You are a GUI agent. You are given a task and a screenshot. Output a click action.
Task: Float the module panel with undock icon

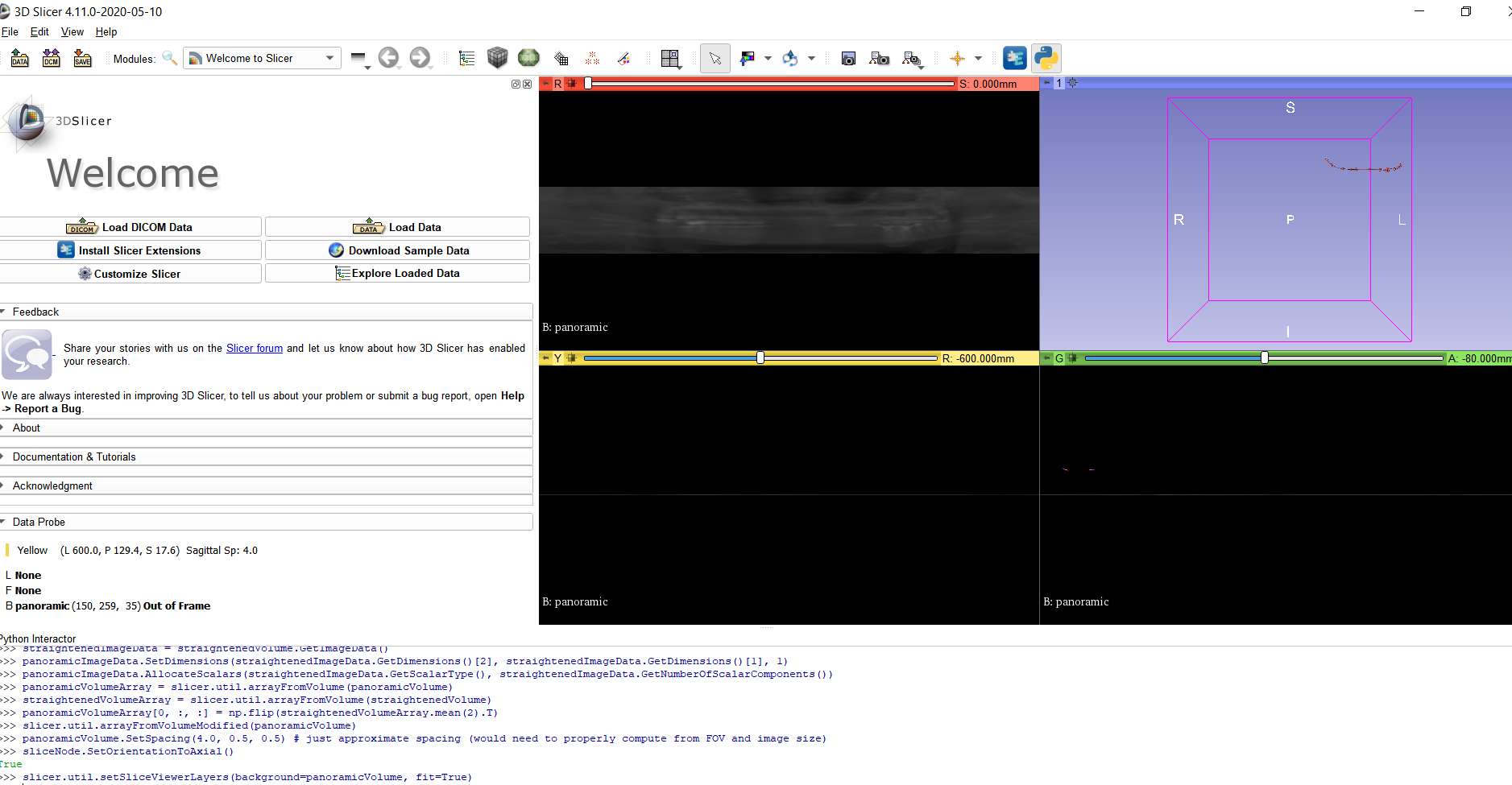click(516, 84)
